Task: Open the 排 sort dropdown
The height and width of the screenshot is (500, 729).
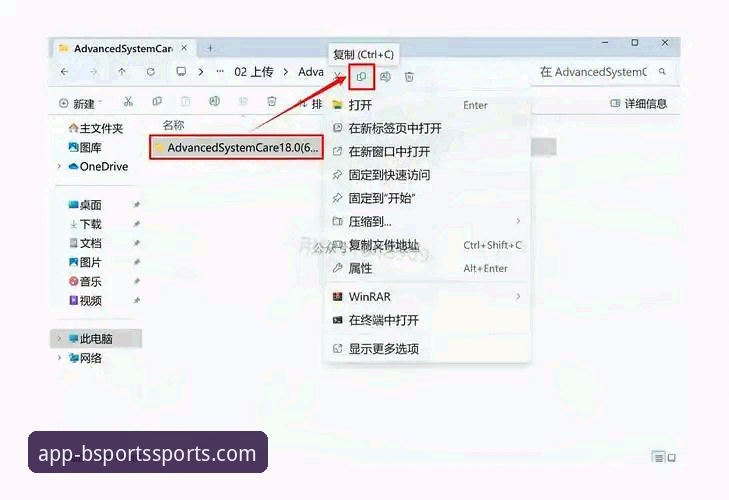Action: point(310,103)
